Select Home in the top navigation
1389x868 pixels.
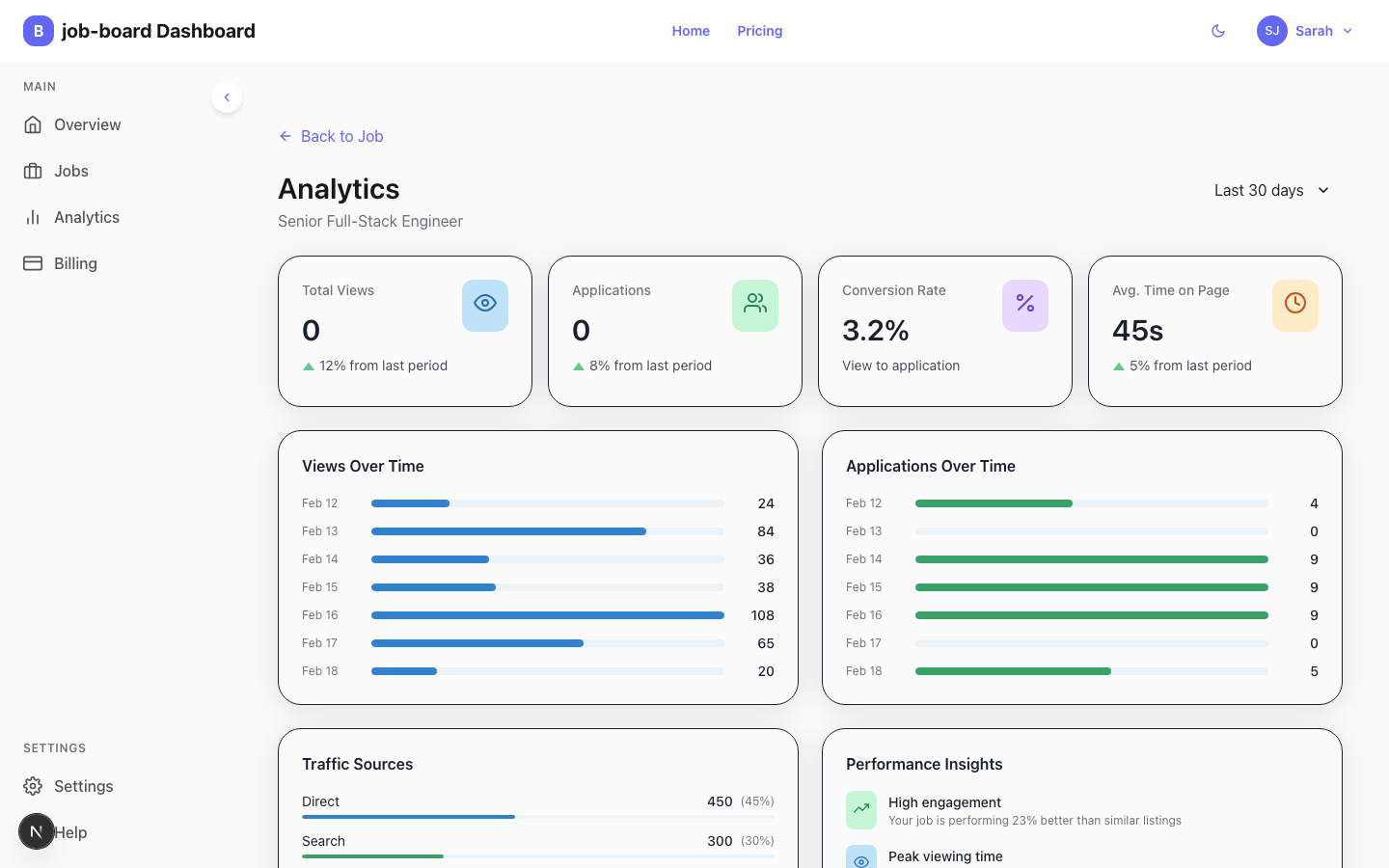click(x=691, y=31)
